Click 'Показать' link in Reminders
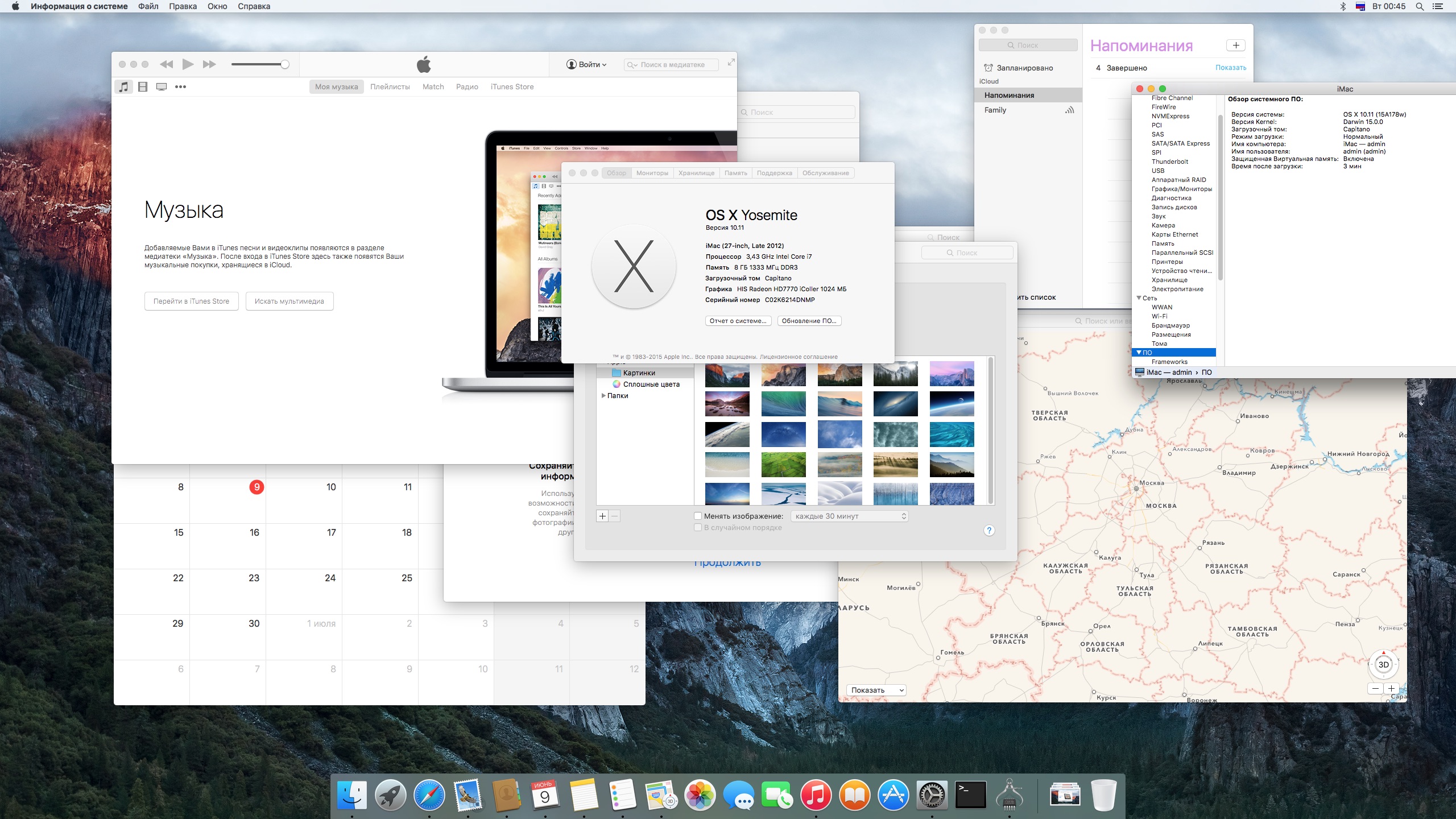This screenshot has width=1456, height=819. (1231, 68)
